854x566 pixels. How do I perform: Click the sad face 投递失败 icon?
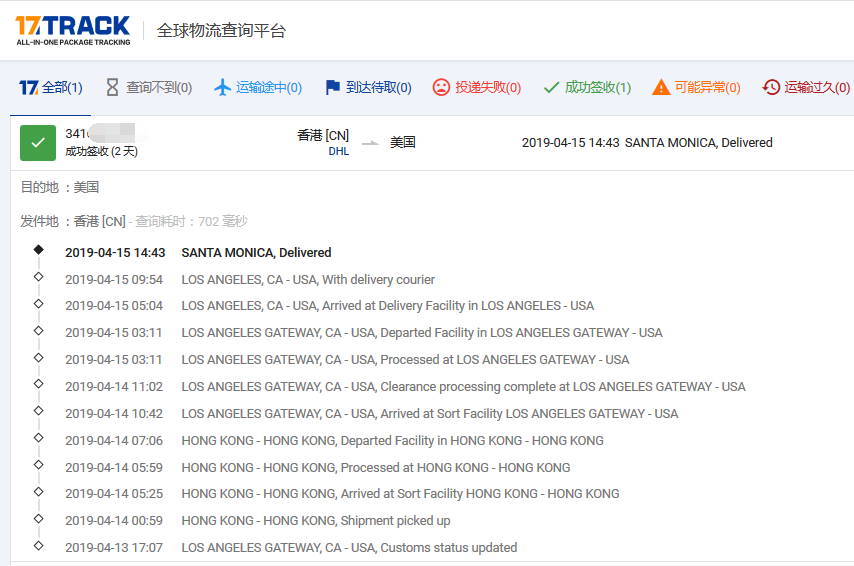[x=441, y=88]
